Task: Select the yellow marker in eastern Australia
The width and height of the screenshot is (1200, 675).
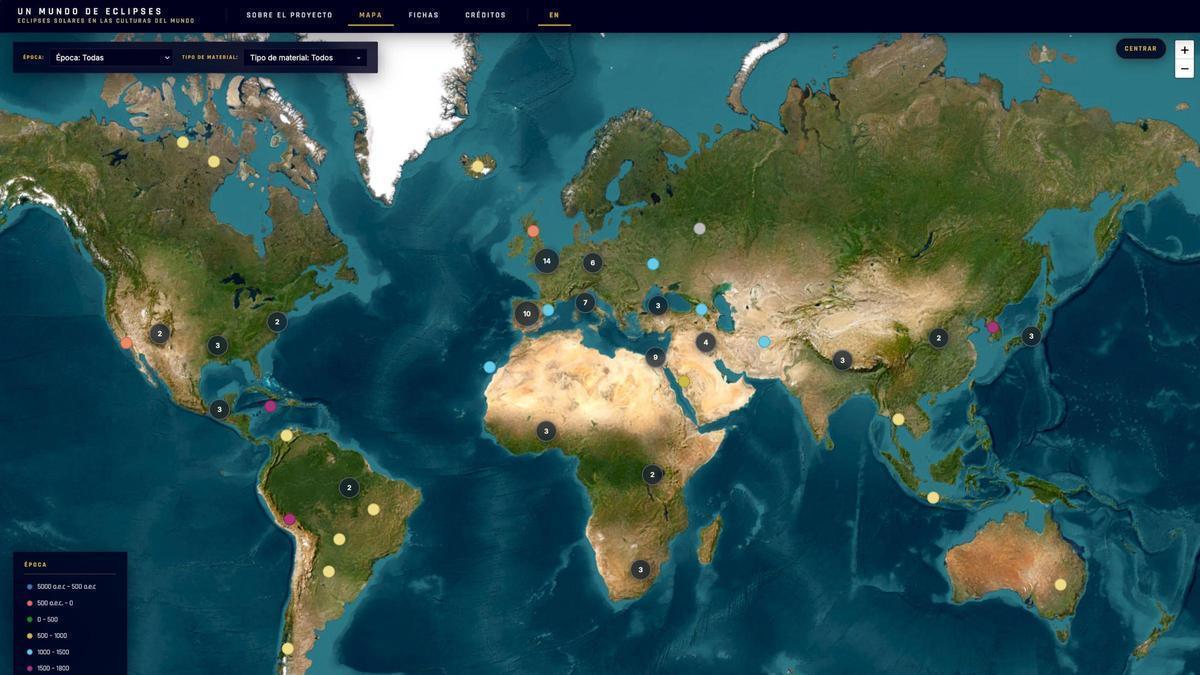Action: [1061, 584]
